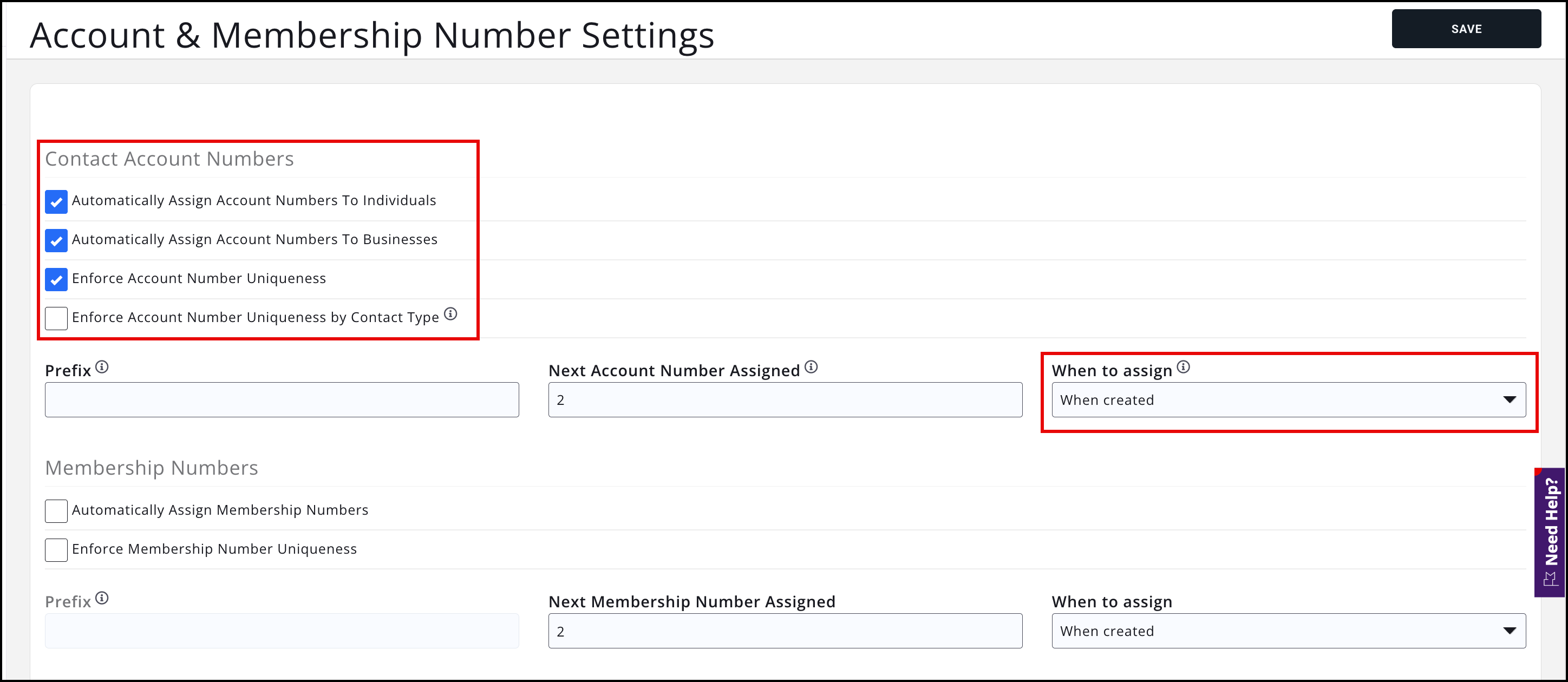Image resolution: width=1568 pixels, height=682 pixels.
Task: Open the account When to assign dropdown
Action: 1289,399
